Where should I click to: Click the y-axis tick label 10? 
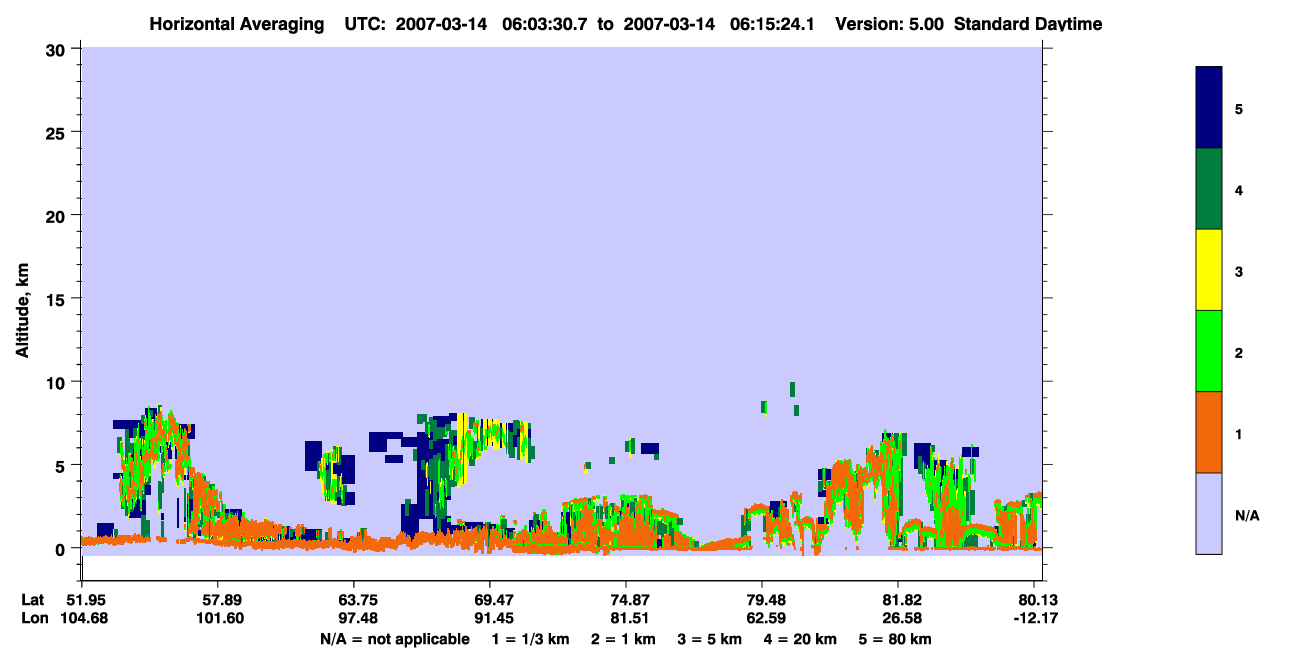point(56,382)
